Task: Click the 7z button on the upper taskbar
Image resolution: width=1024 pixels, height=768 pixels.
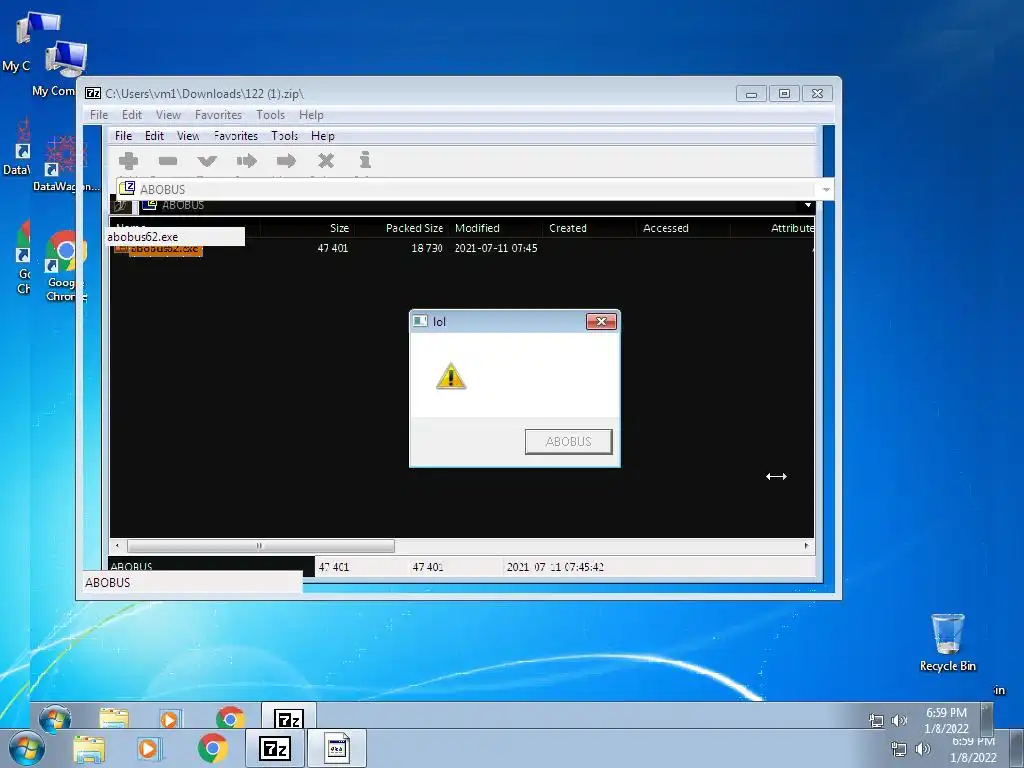Action: coord(289,717)
